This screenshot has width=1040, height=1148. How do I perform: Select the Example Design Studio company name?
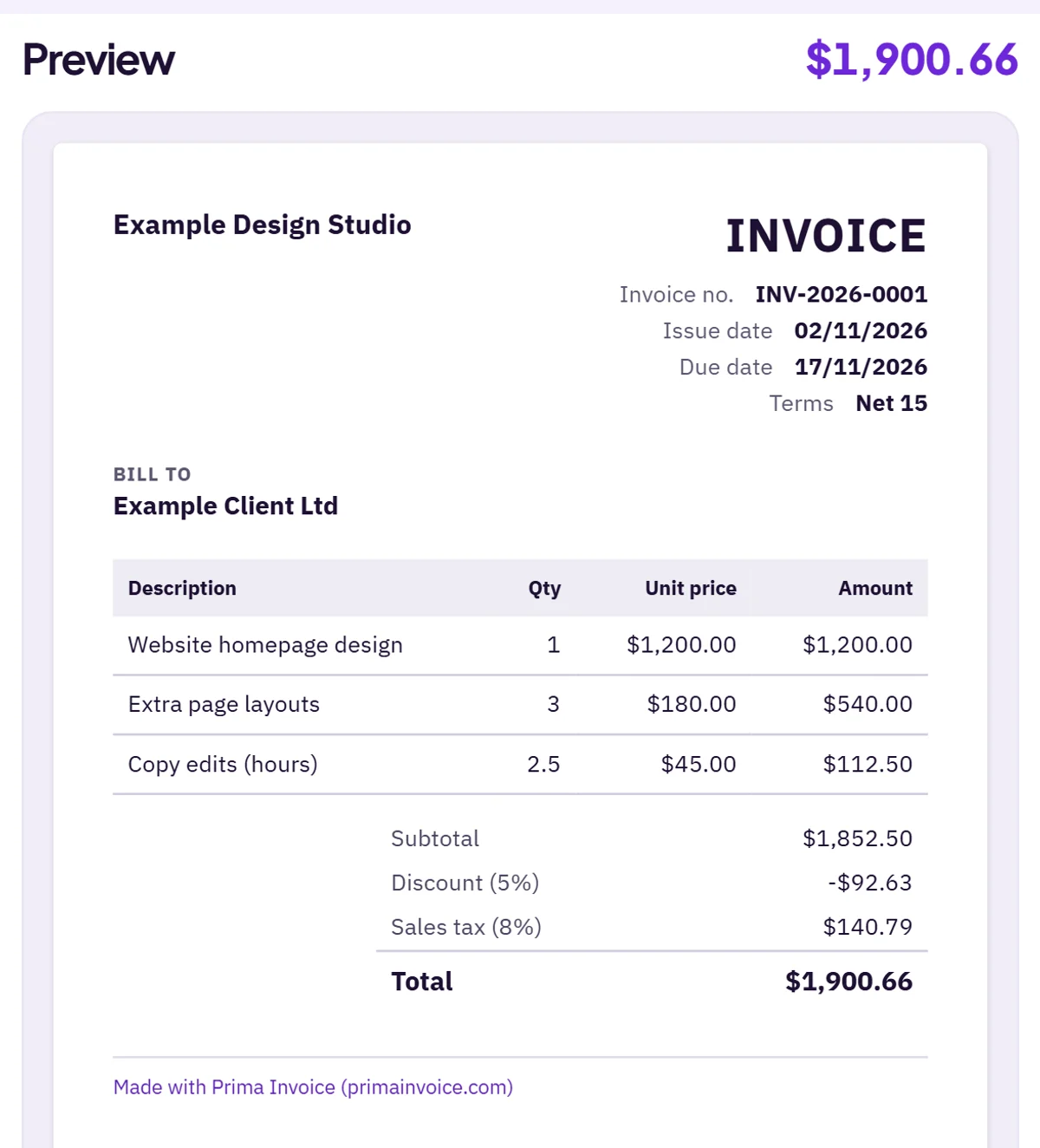262,225
